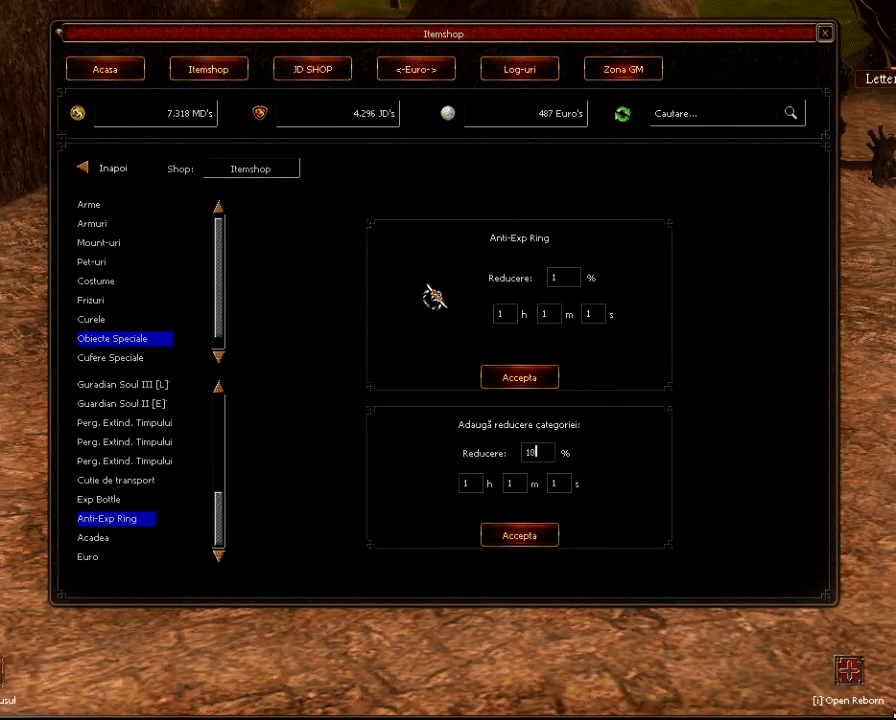Click the Inapoi back link
Viewport: 896px width, 720px height.
pos(113,168)
